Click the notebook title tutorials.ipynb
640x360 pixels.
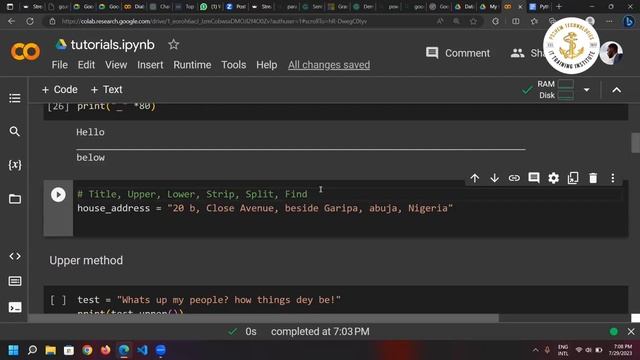pyautogui.click(x=113, y=44)
